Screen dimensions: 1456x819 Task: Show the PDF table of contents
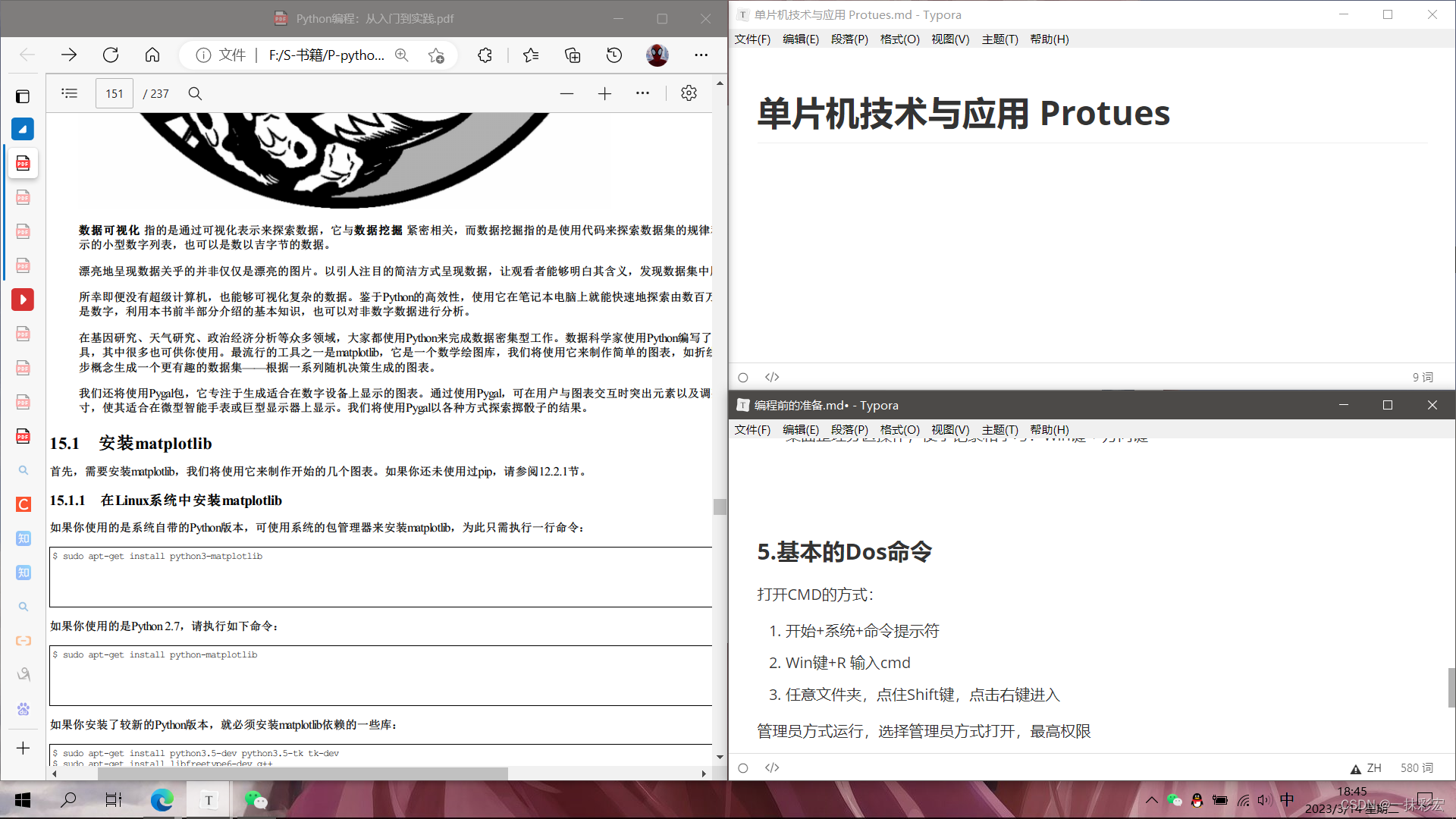[70, 93]
